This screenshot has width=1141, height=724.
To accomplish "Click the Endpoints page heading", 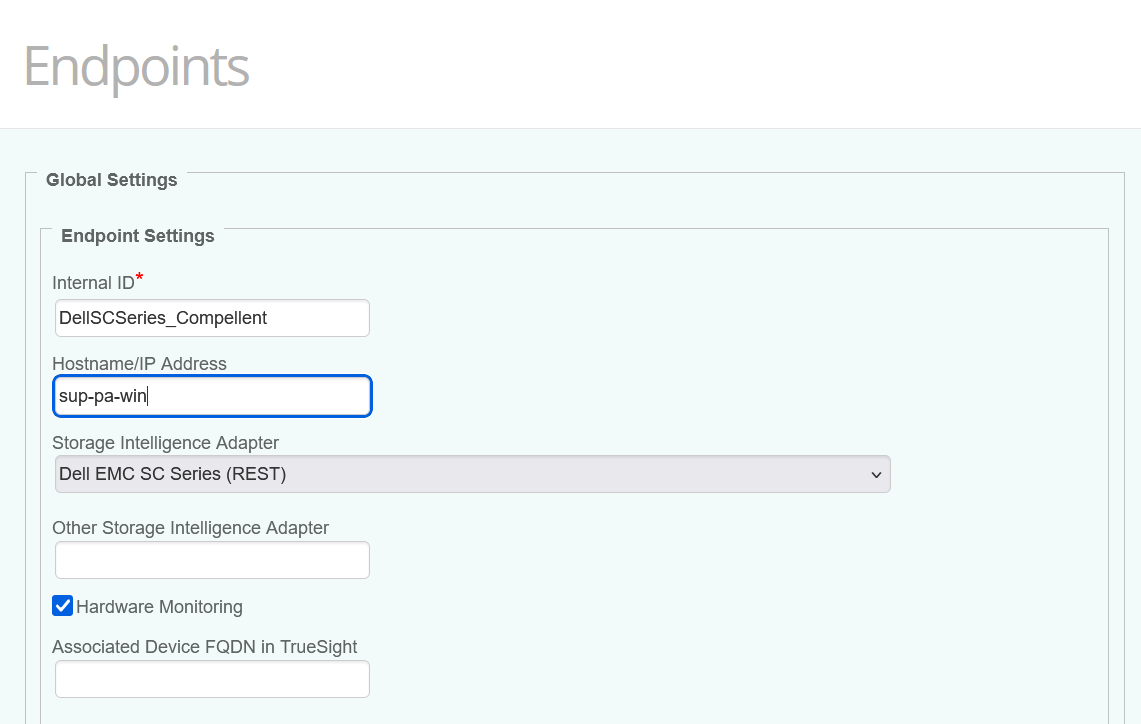I will [136, 67].
